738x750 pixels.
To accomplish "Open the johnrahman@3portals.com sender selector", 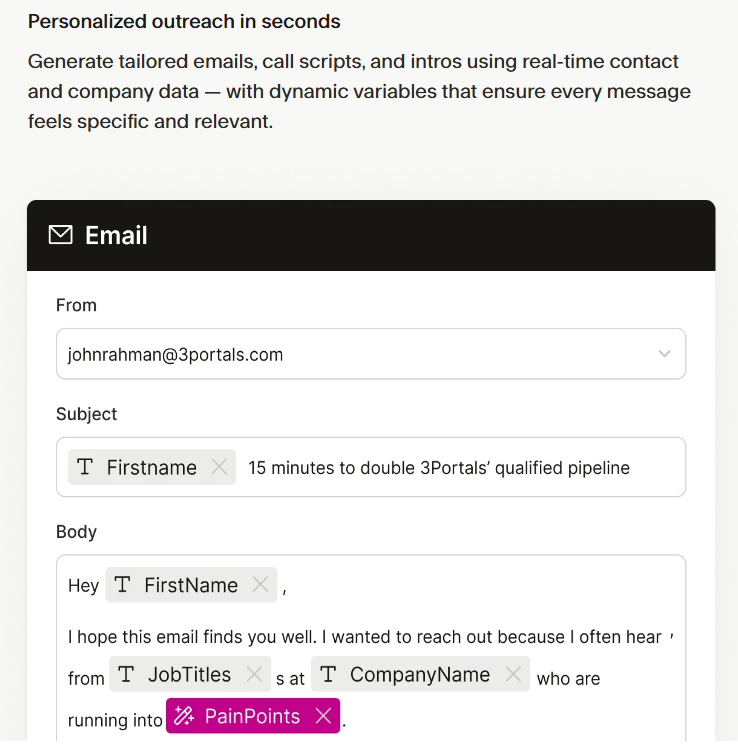I will [x=371, y=354].
